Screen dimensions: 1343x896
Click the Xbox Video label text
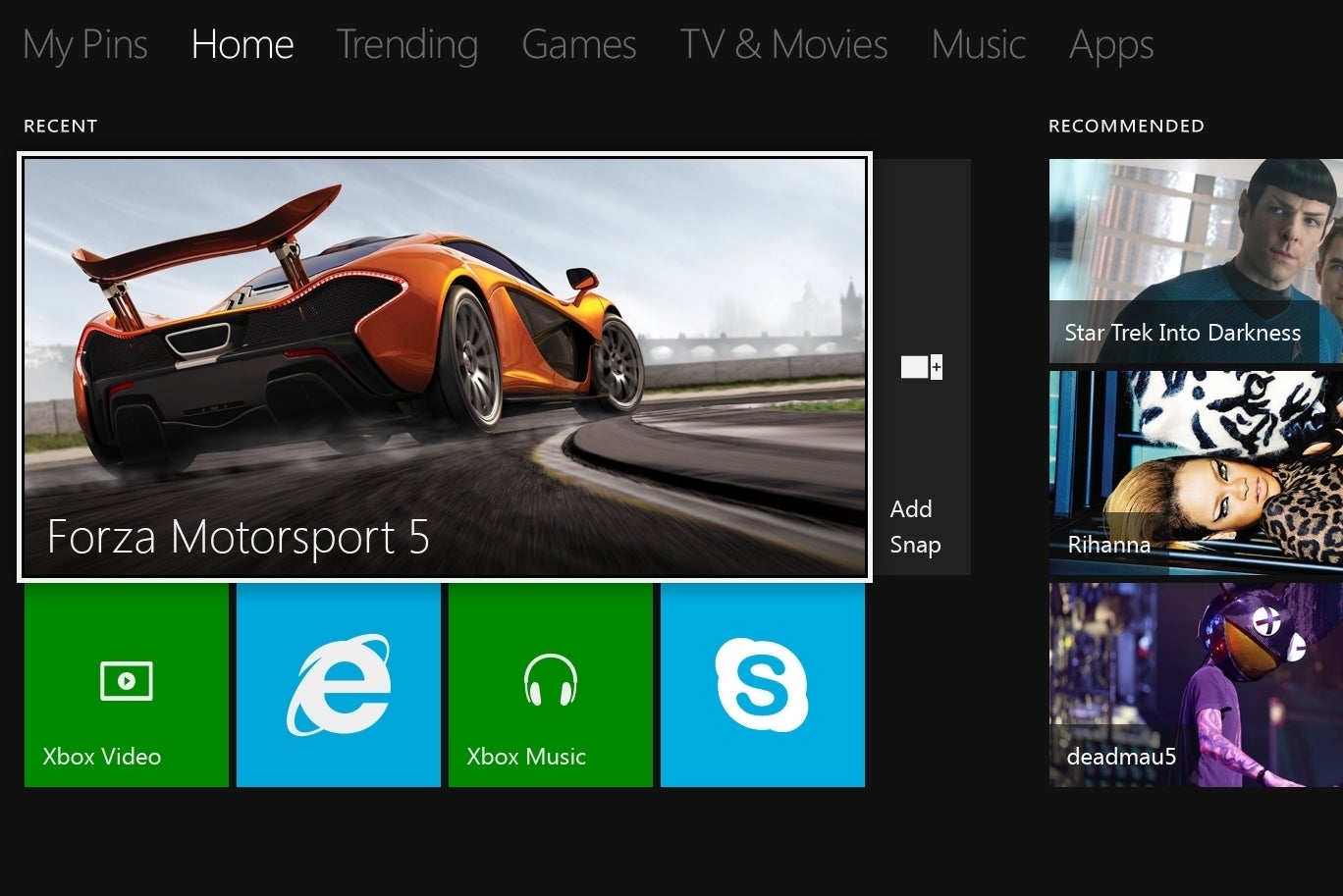[x=102, y=757]
